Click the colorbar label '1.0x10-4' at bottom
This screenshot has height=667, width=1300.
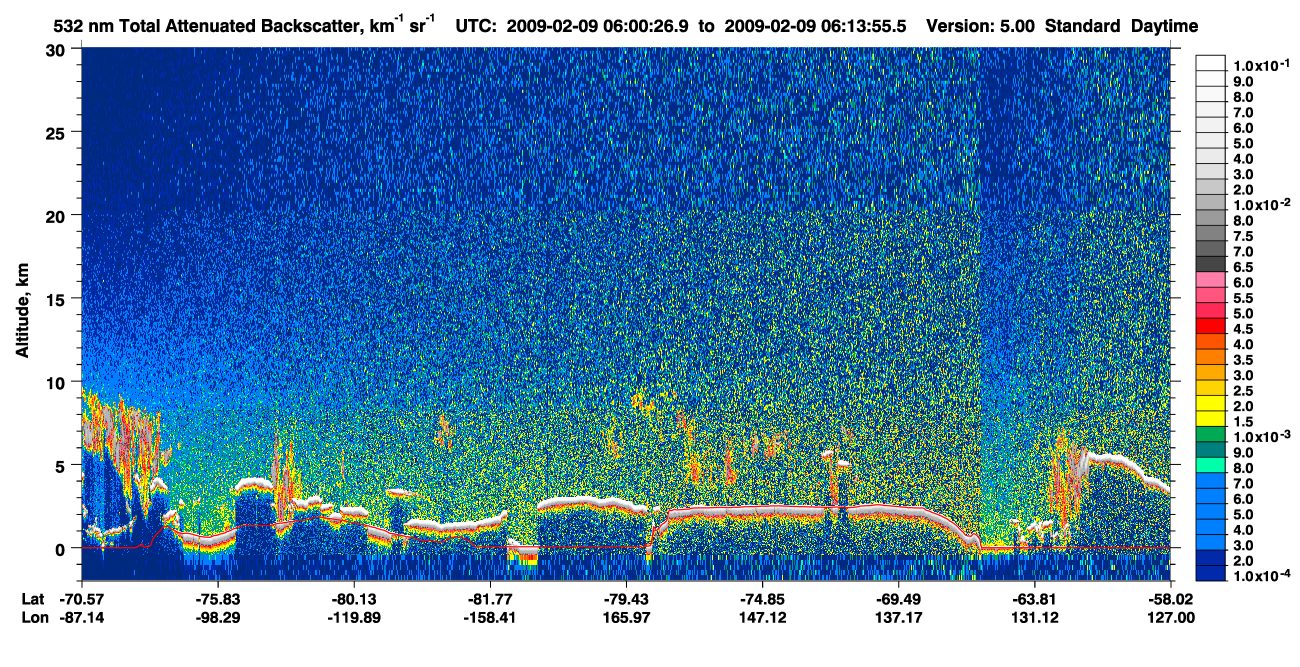1262,577
